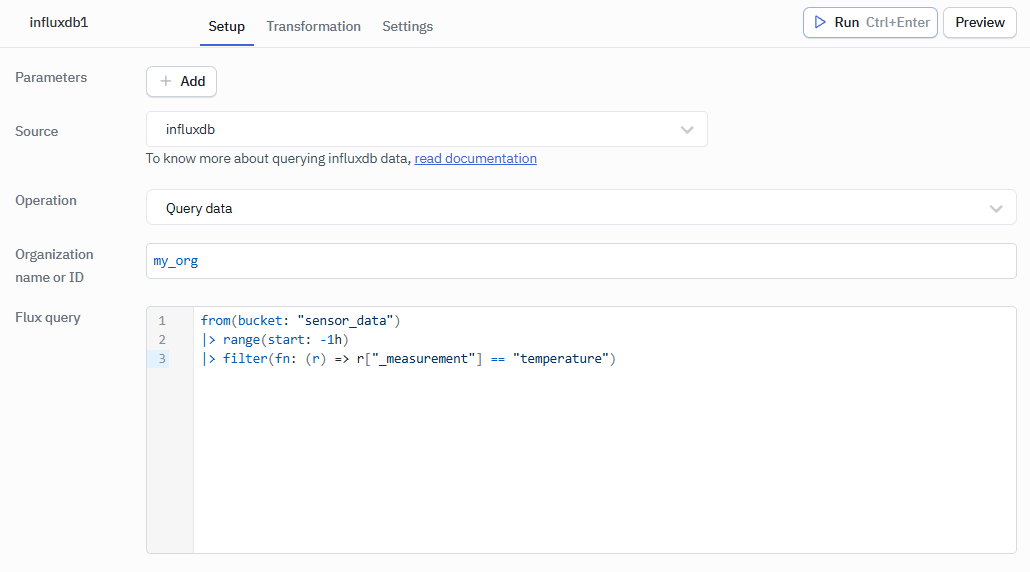Viewport: 1030px width, 572px height.
Task: Go to the Settings tab
Action: pyautogui.click(x=407, y=26)
